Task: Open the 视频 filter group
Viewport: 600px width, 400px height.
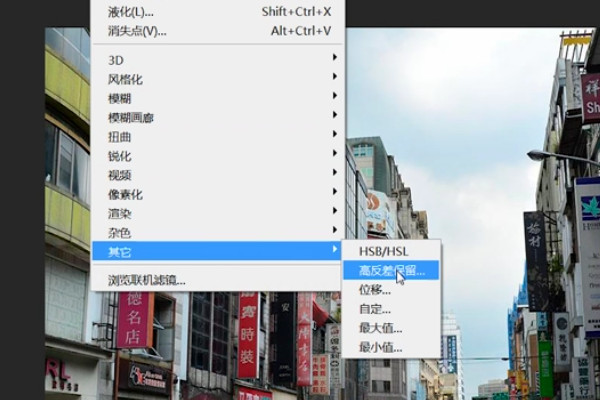Action: 217,175
